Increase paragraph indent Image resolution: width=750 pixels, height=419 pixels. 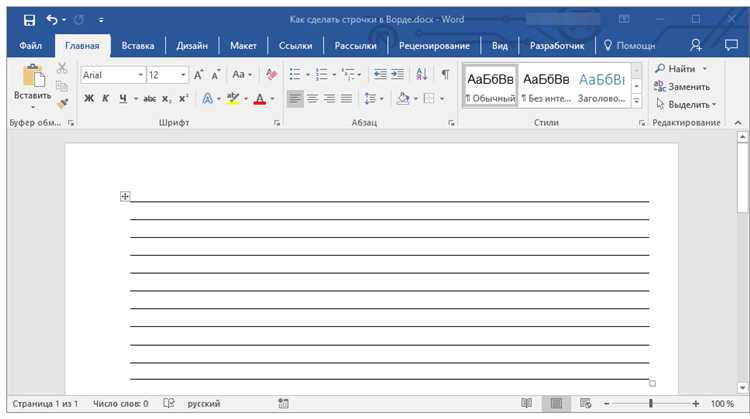397,74
